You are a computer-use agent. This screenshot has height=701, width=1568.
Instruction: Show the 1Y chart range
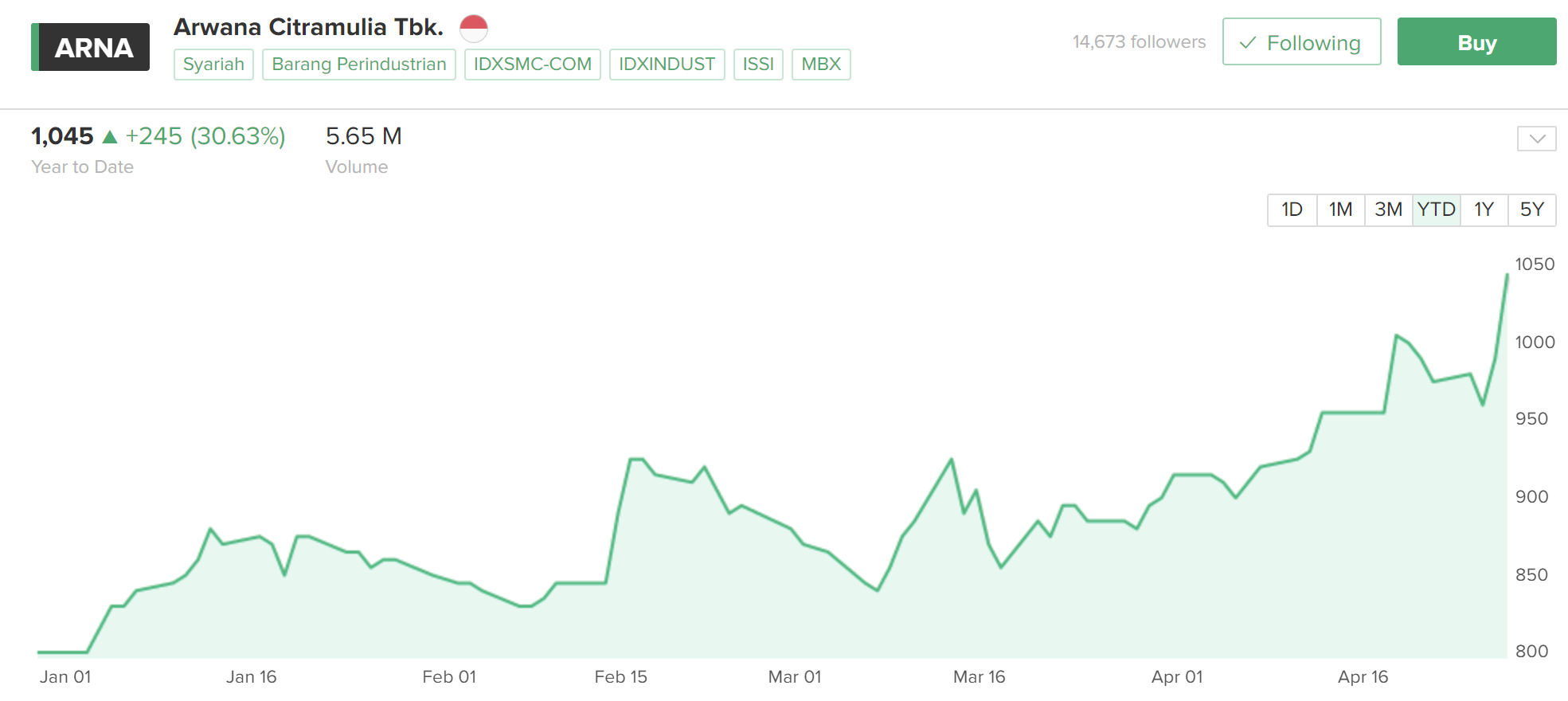(1484, 210)
